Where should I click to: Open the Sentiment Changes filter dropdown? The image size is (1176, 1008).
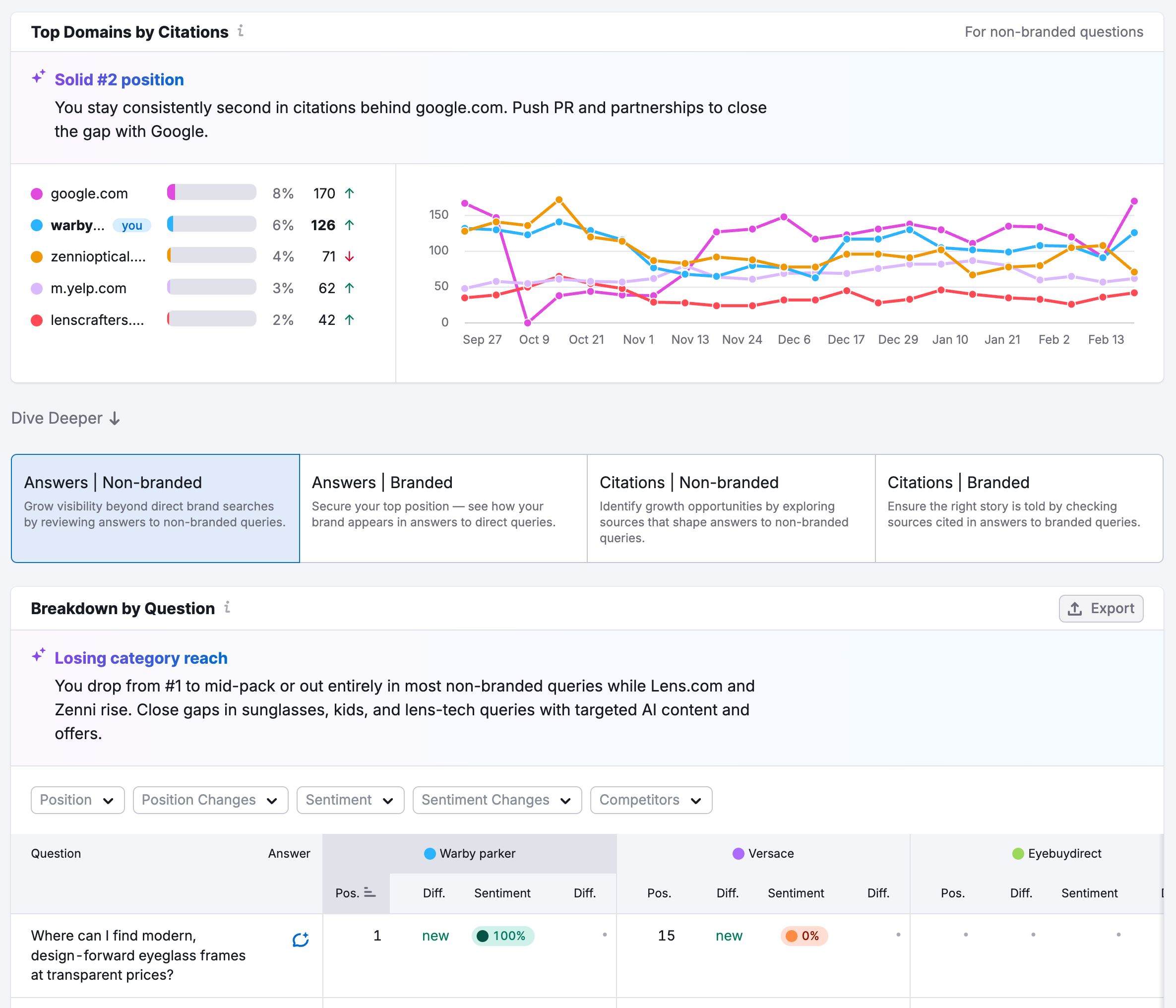coord(496,800)
